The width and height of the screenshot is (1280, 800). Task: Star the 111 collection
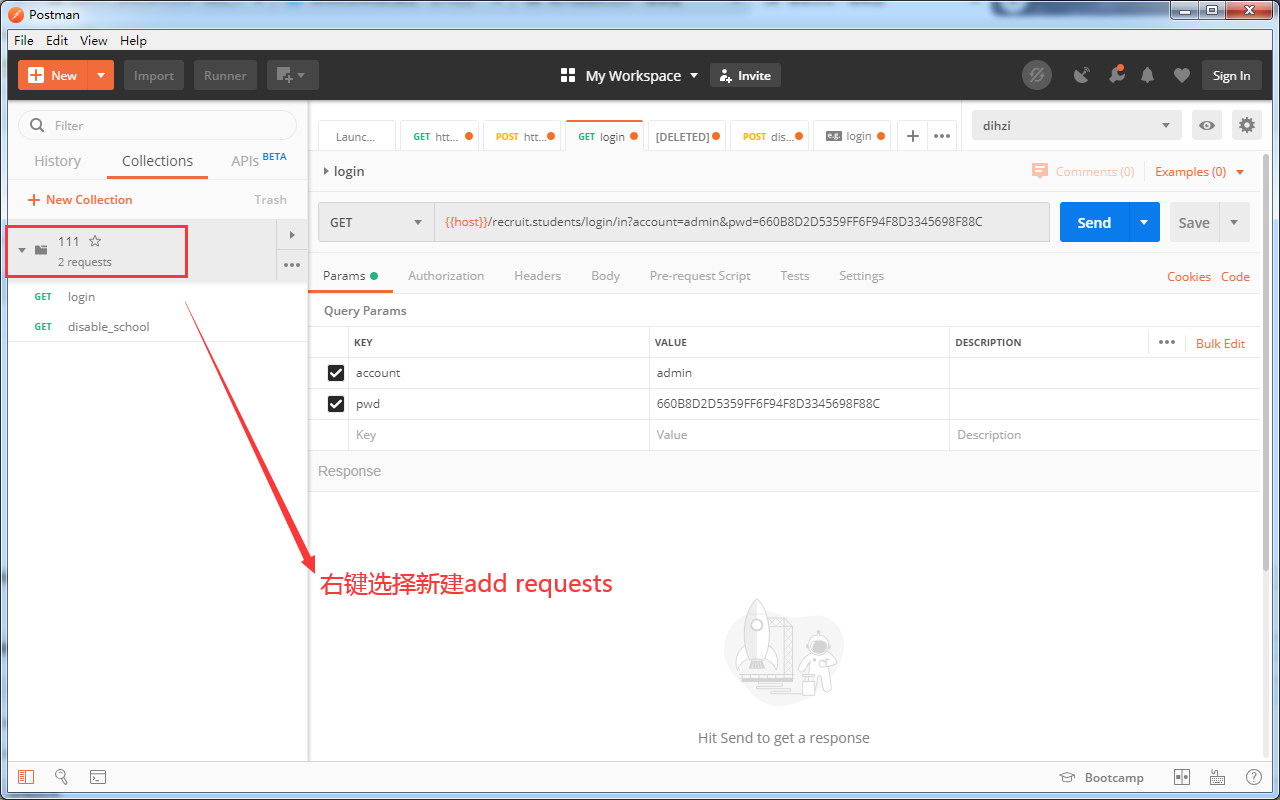95,241
